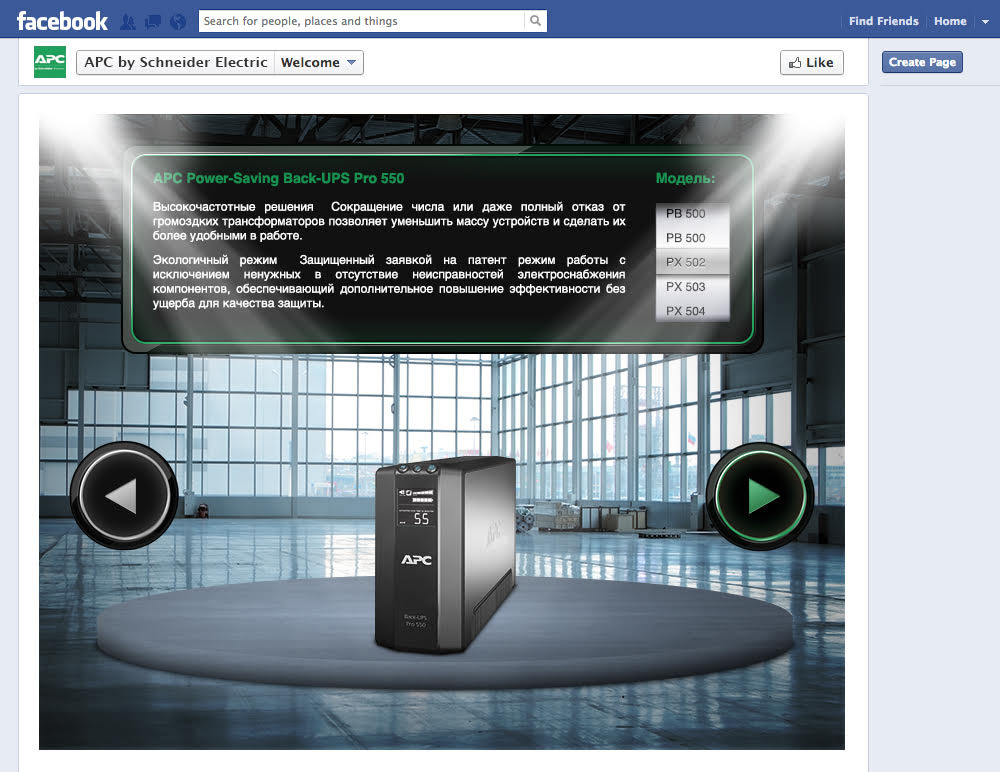This screenshot has height=772, width=1000.
Task: Click Find Friends link
Action: point(883,21)
